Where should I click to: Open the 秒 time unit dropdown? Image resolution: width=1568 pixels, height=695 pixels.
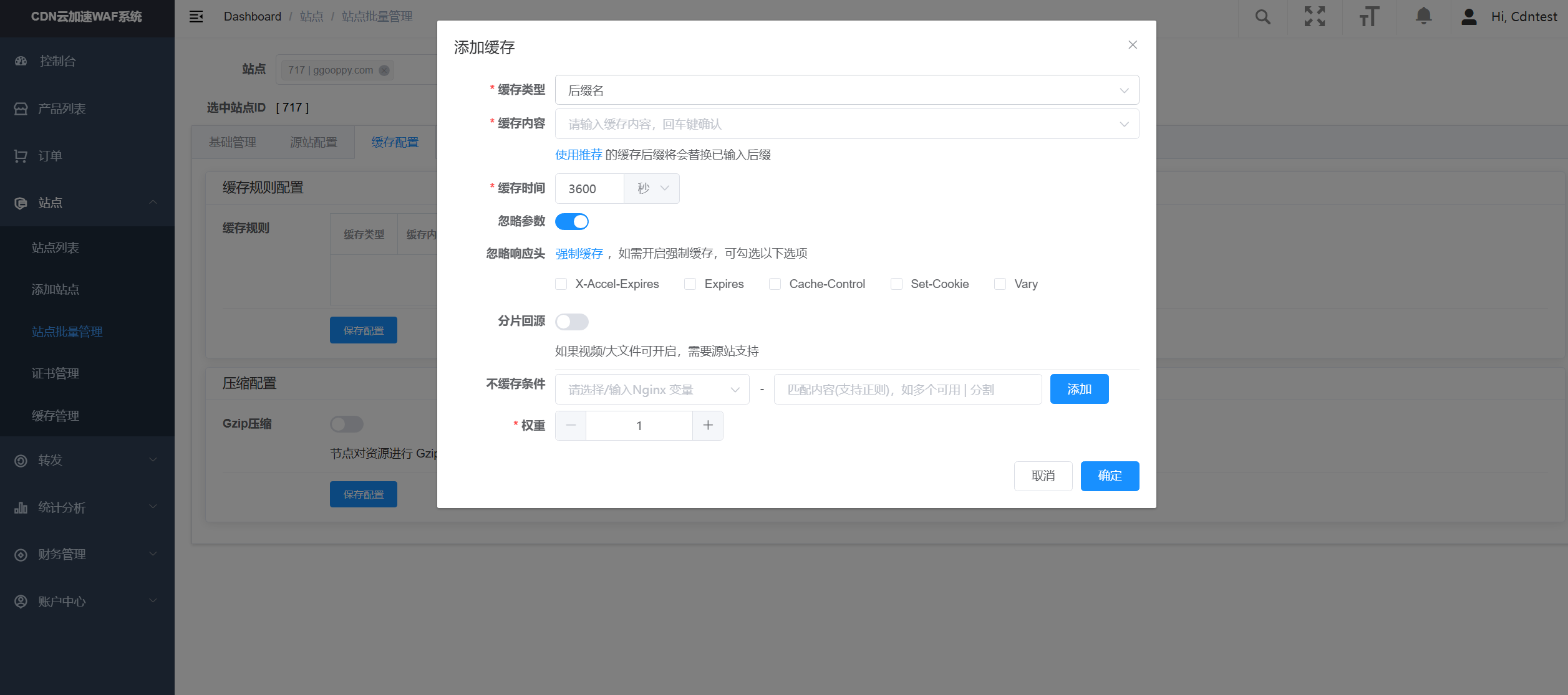coord(652,188)
